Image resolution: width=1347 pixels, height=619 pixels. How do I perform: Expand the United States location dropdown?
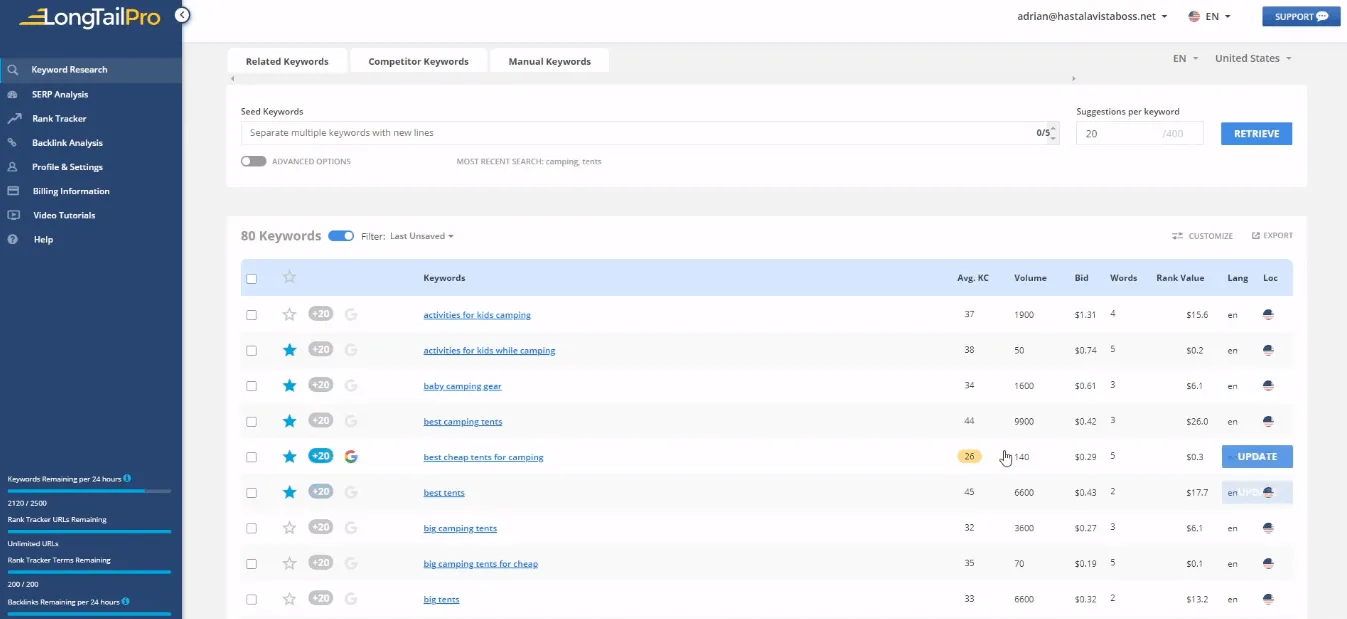pos(1252,59)
